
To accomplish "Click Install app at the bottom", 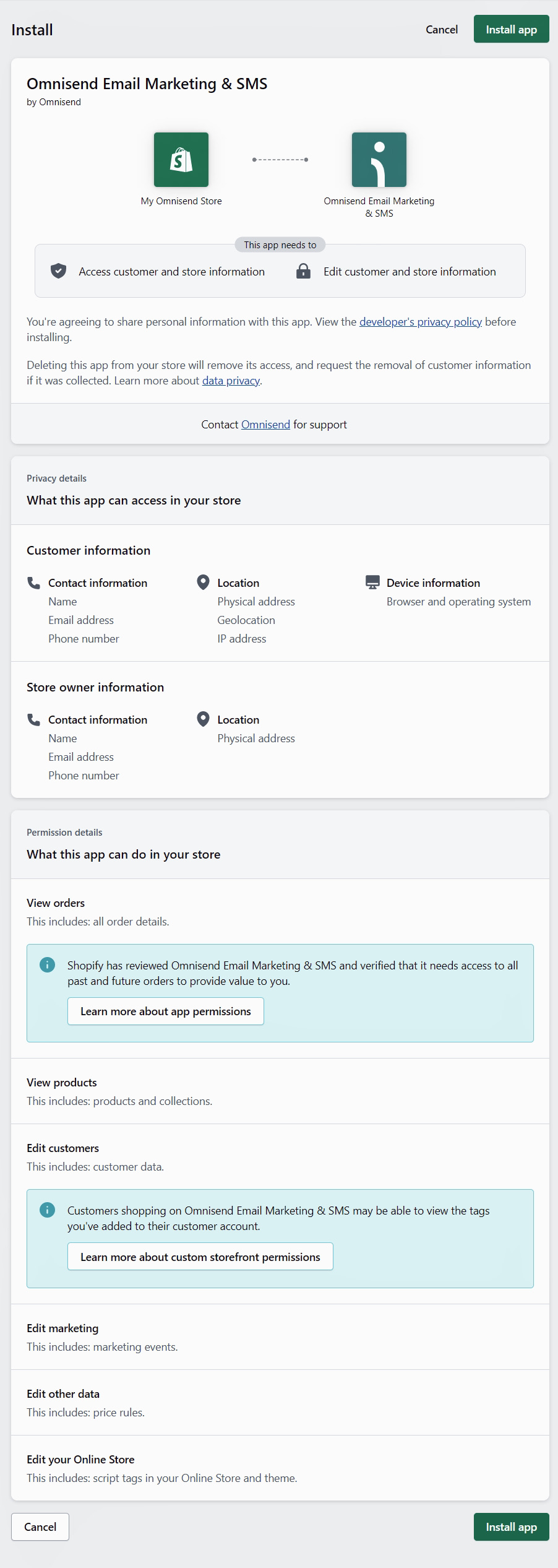I will [x=511, y=1527].
